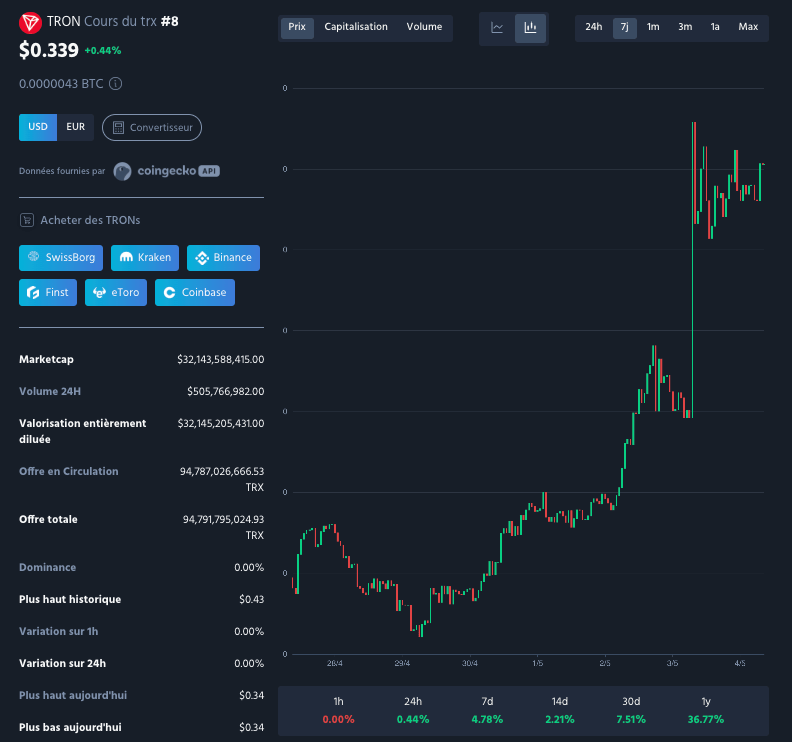Click the TRON logo icon

click(x=30, y=23)
